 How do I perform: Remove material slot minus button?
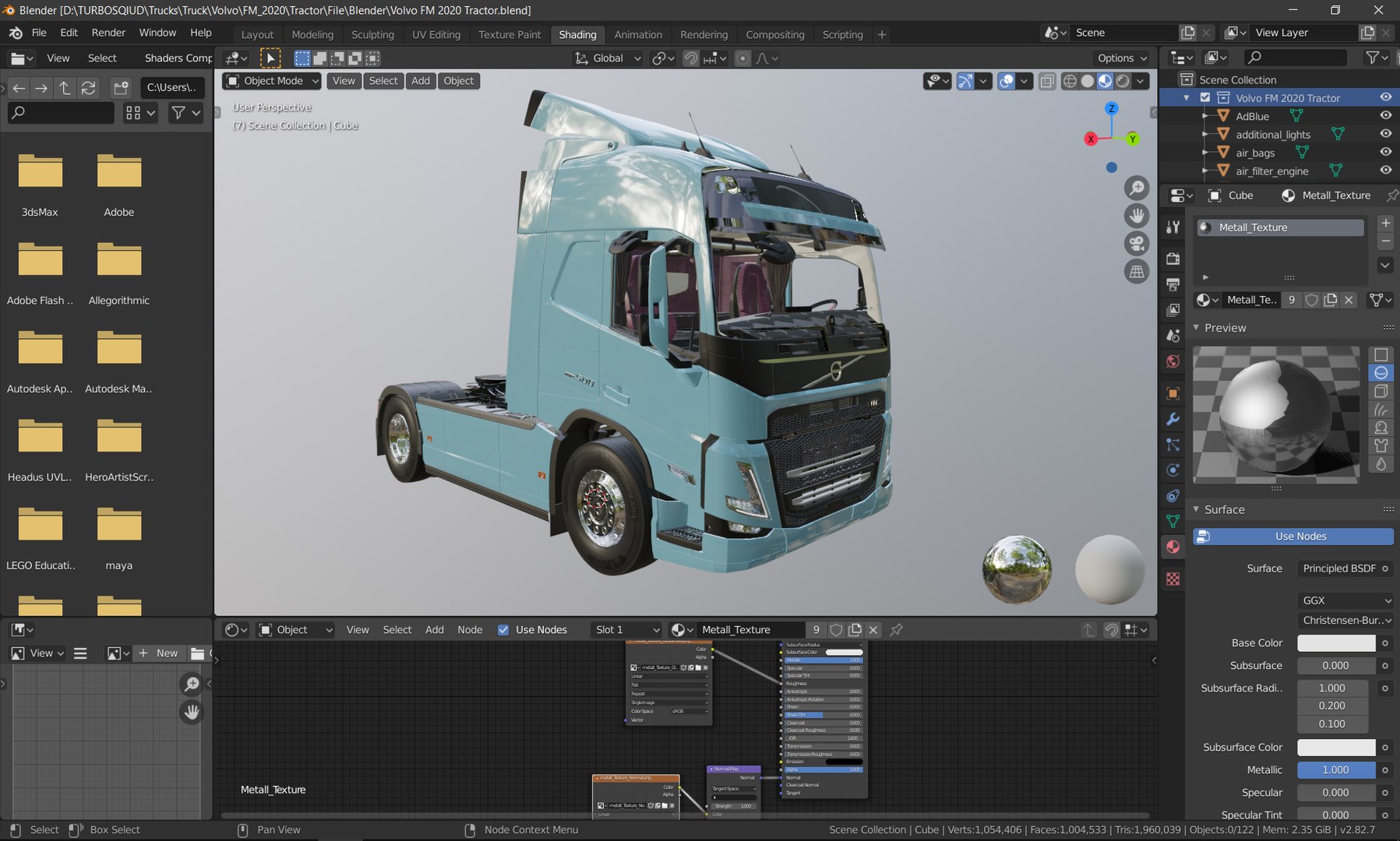(1385, 241)
